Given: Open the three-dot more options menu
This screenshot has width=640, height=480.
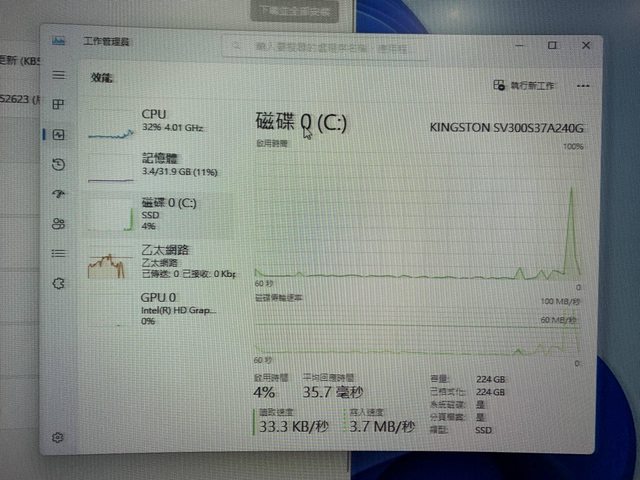Looking at the screenshot, I should [583, 87].
